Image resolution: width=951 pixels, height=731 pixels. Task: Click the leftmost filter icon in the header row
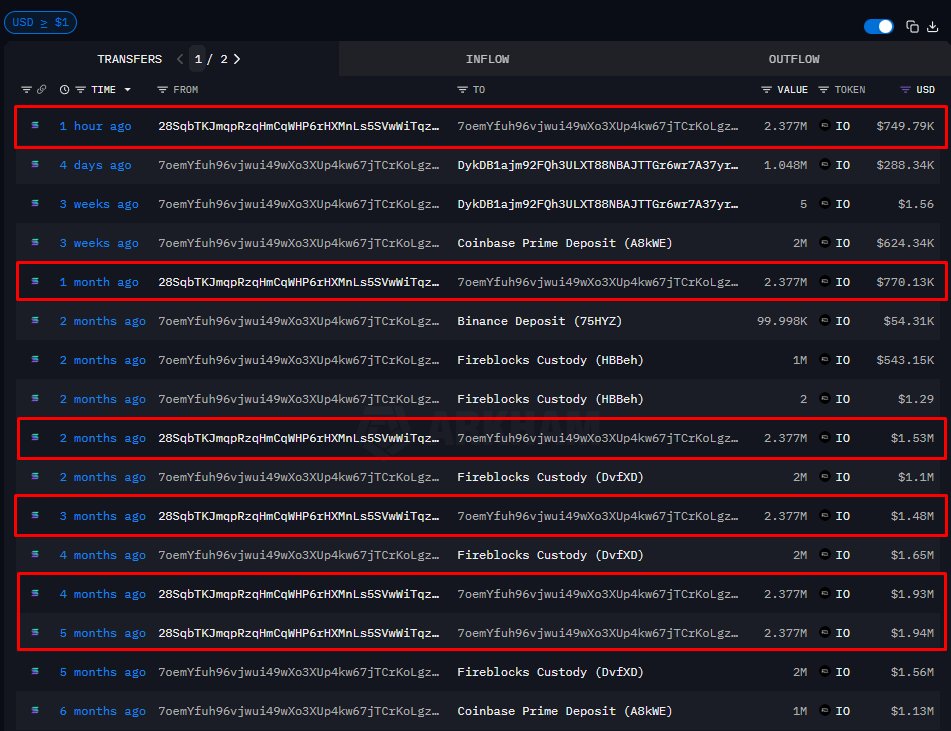26,90
